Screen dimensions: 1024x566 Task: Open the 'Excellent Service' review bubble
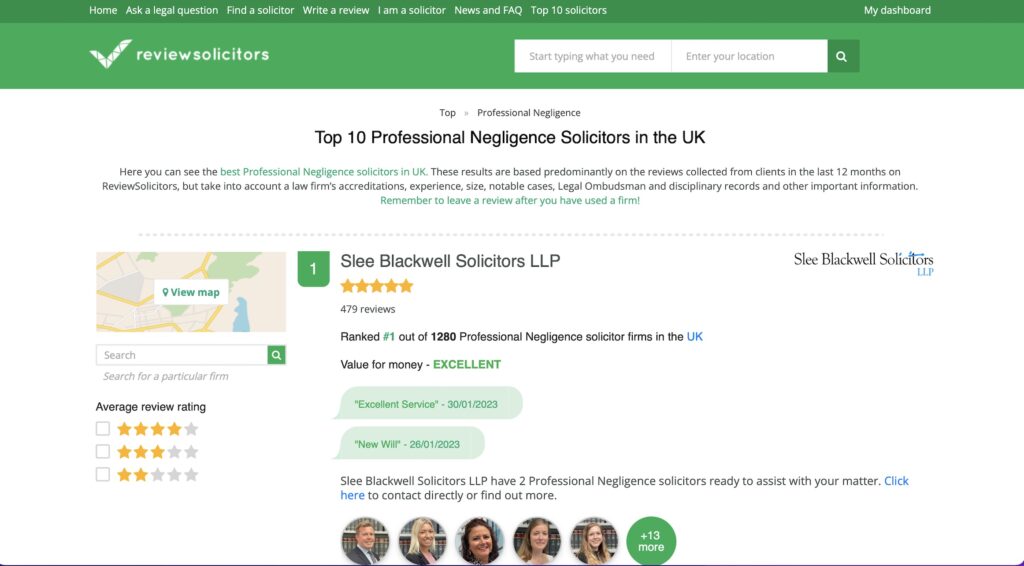[x=428, y=403]
